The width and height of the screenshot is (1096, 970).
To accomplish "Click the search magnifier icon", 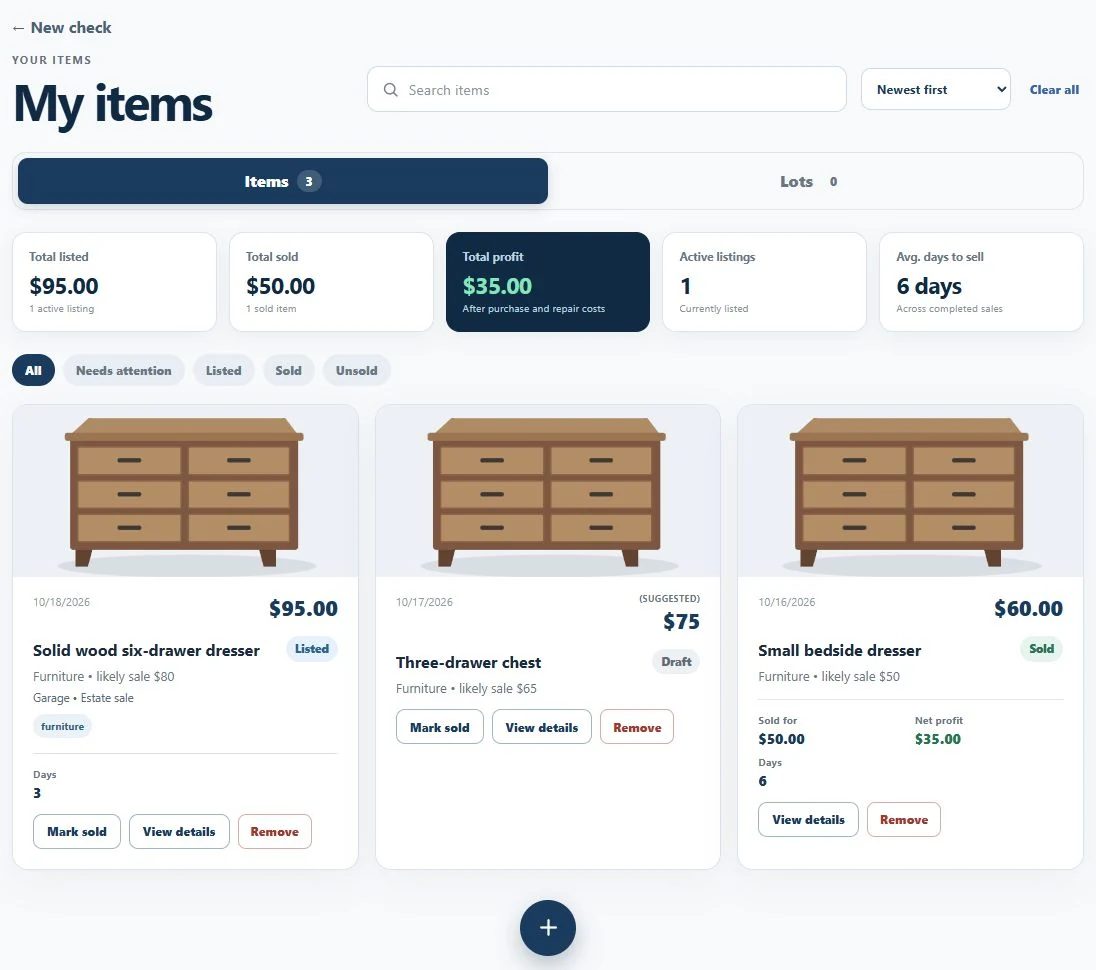I will coord(391,90).
